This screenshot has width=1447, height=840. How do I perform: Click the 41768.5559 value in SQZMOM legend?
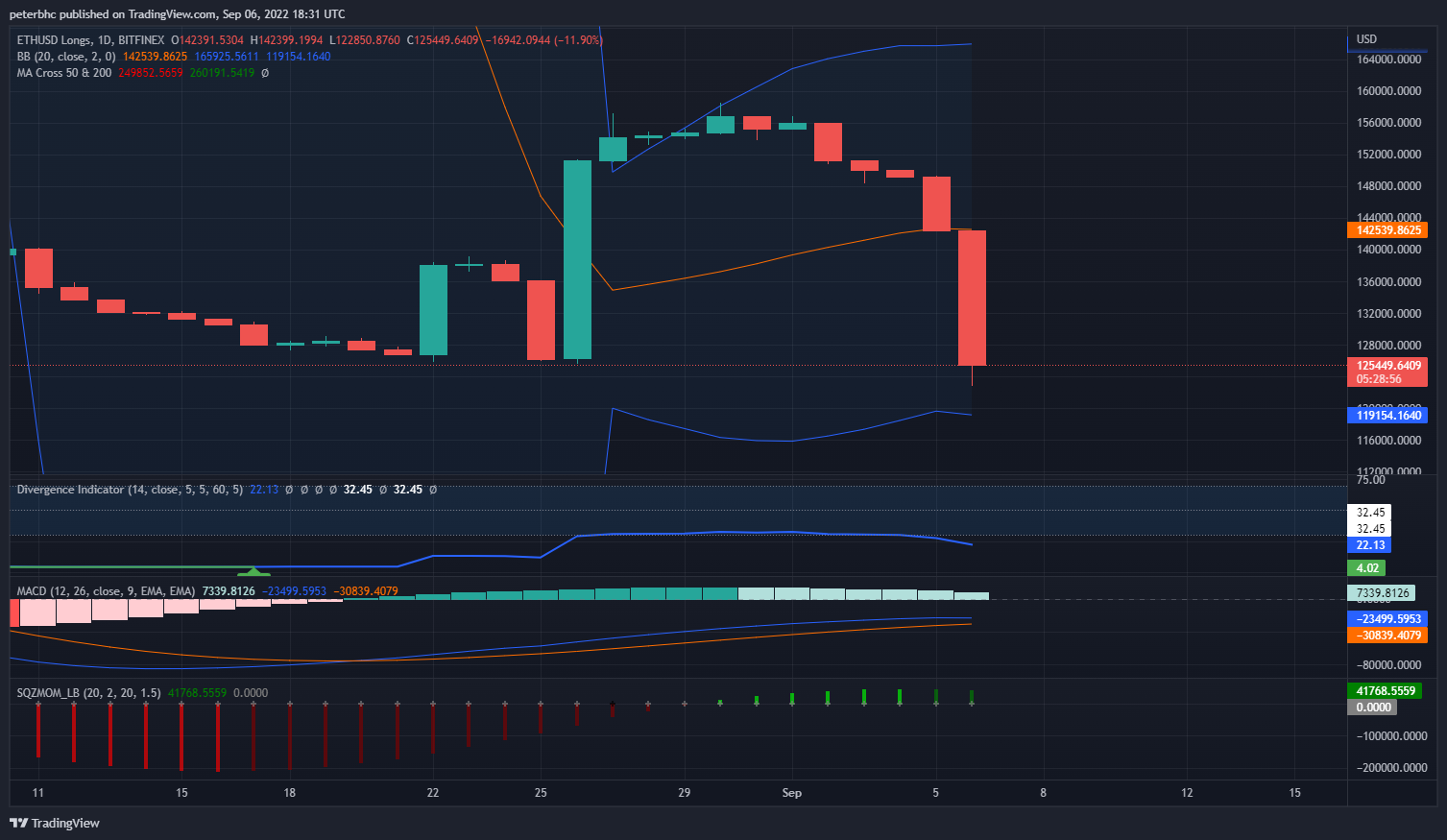pos(197,693)
